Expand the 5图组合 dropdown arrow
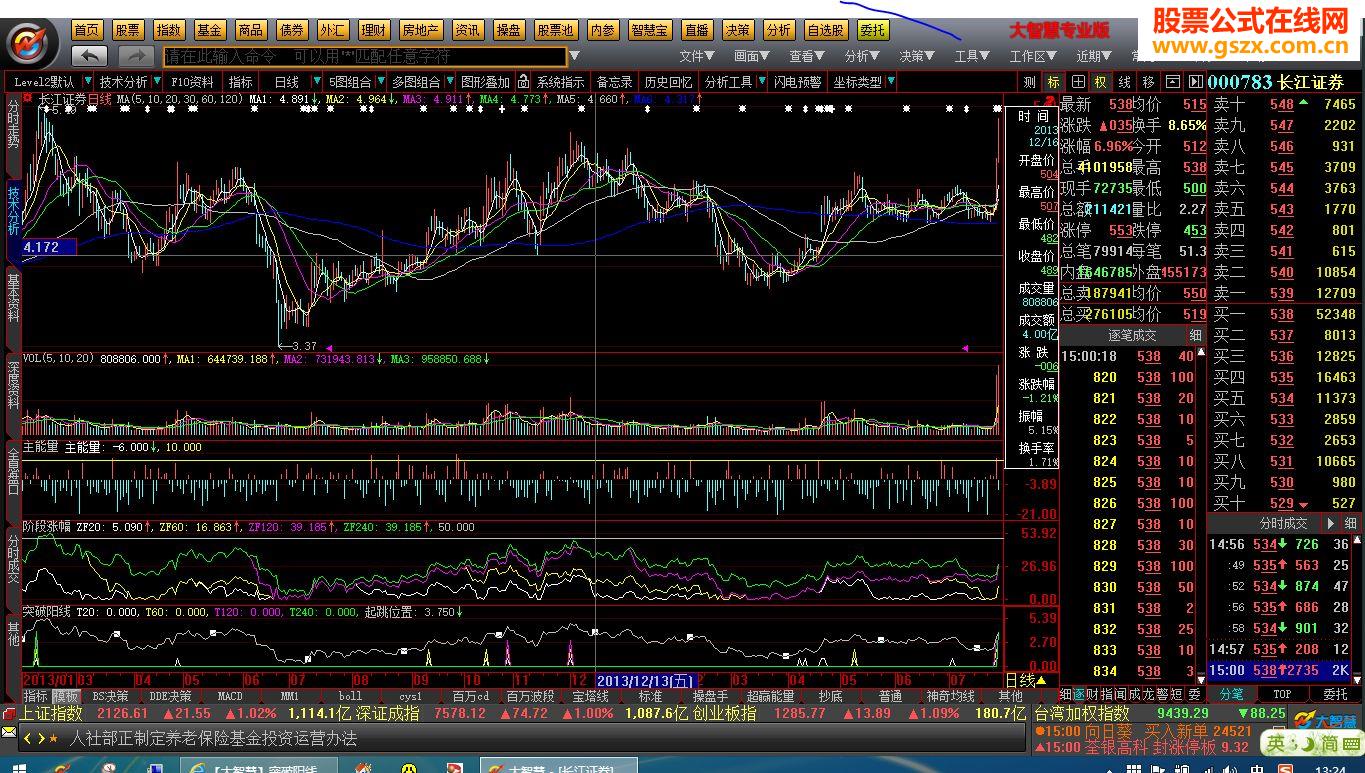This screenshot has width=1365, height=773. 380,82
